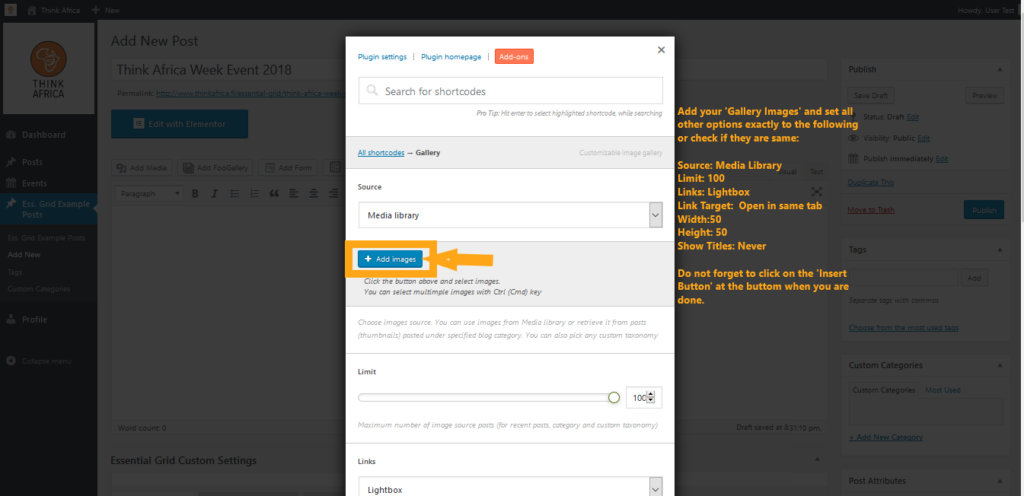Viewport: 1024px width, 496px height.
Task: Toggle Italic in the editor toolbar
Action: click(x=214, y=194)
